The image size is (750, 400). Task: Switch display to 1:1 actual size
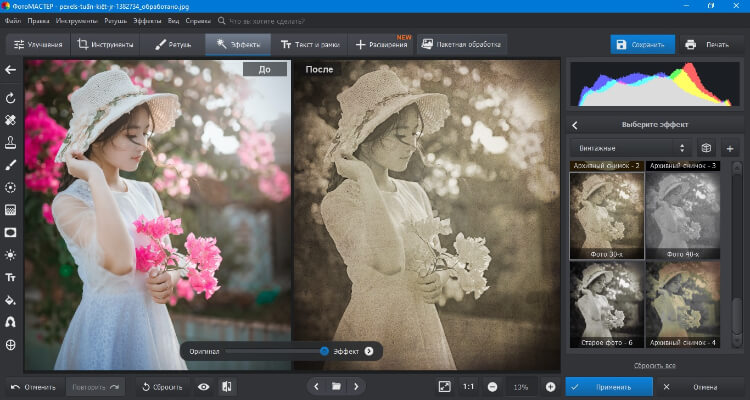(468, 386)
